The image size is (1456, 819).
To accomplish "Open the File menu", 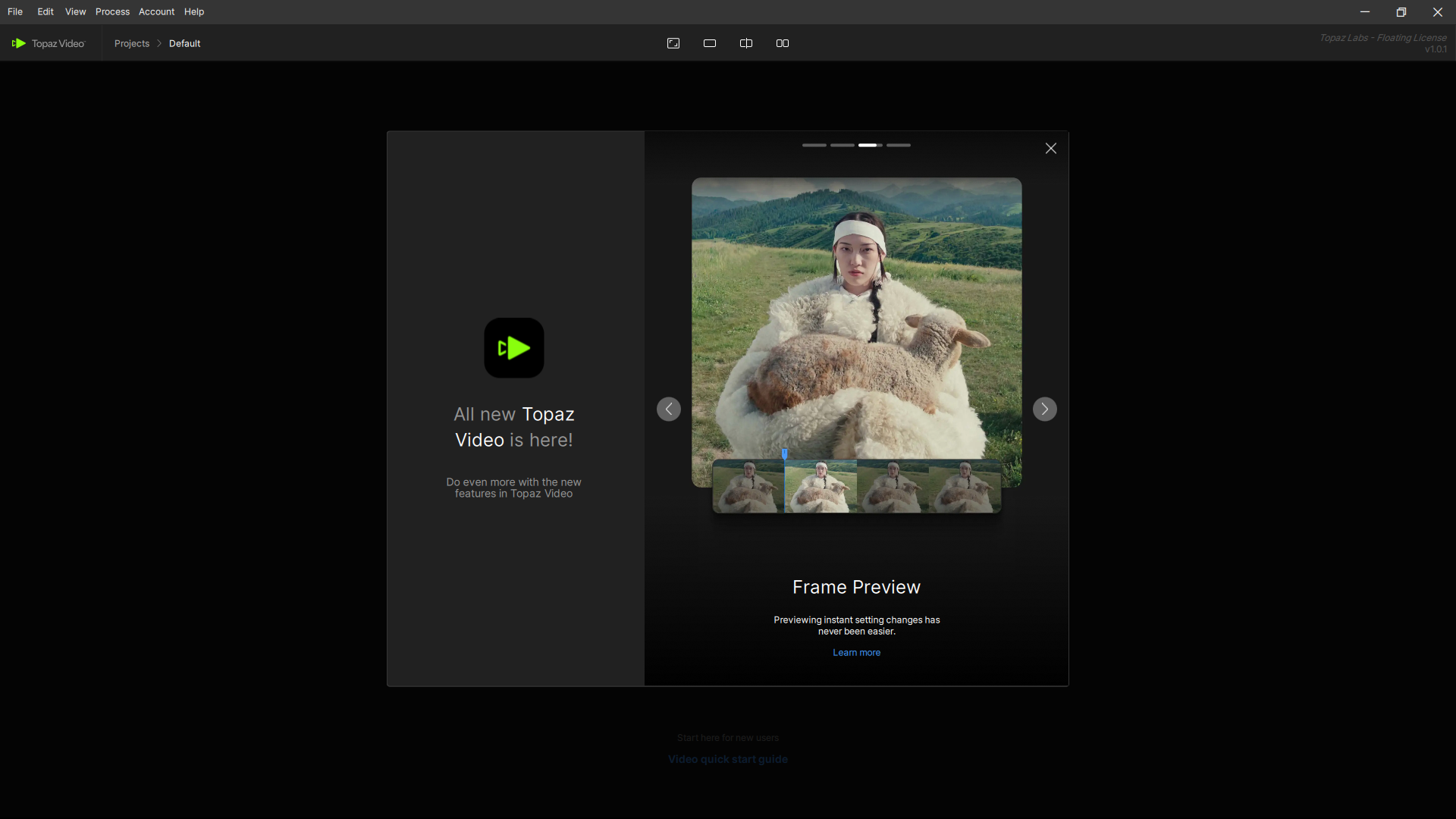I will point(15,11).
